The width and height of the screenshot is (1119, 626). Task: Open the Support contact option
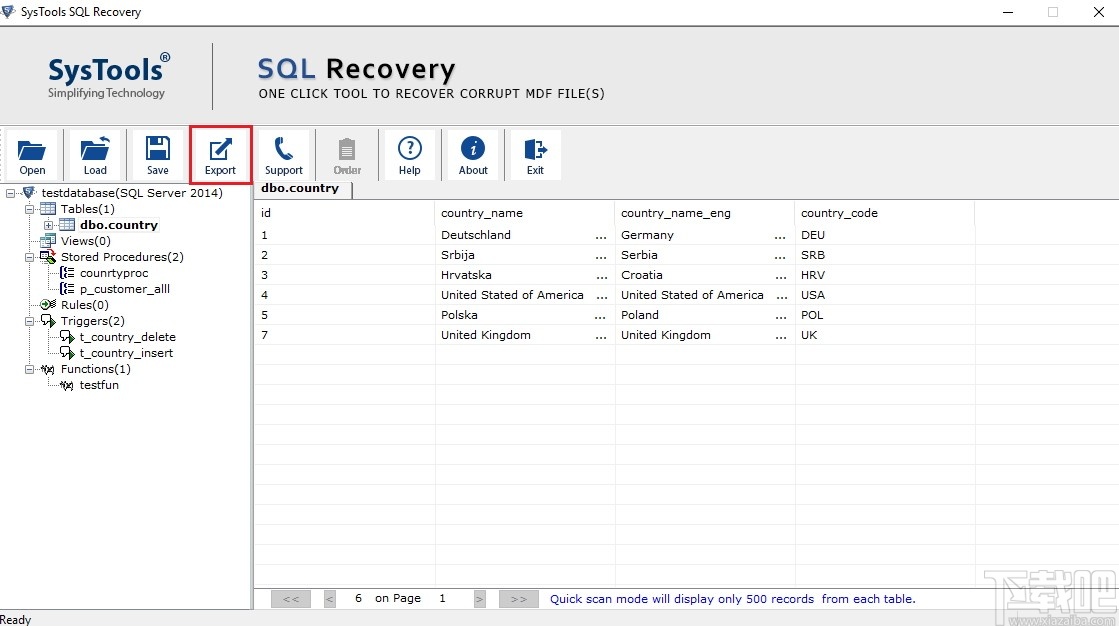[x=284, y=155]
